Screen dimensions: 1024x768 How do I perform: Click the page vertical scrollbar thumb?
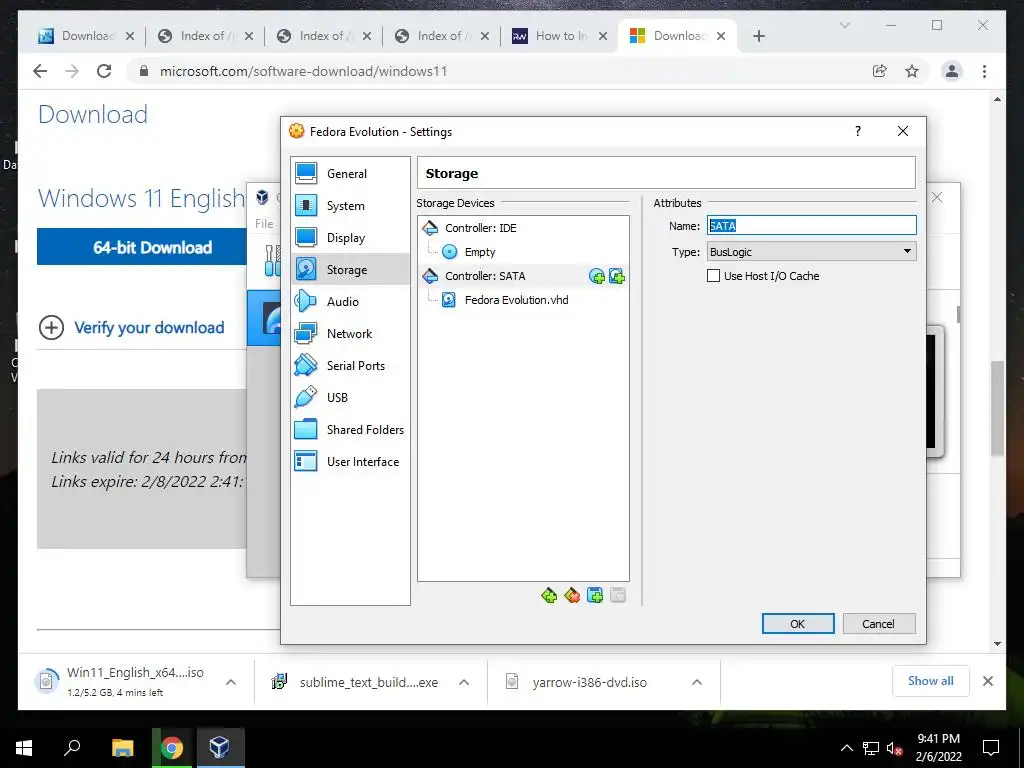(x=997, y=408)
